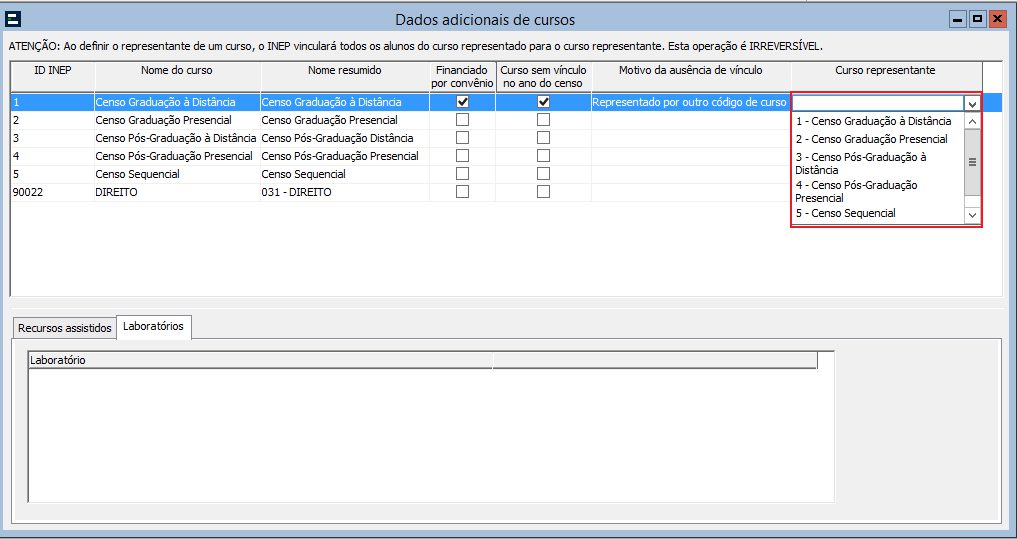This screenshot has height=539, width=1017.
Task: Choose '4 - Censo Pós-Graduação Presencial' option
Action: point(856,191)
